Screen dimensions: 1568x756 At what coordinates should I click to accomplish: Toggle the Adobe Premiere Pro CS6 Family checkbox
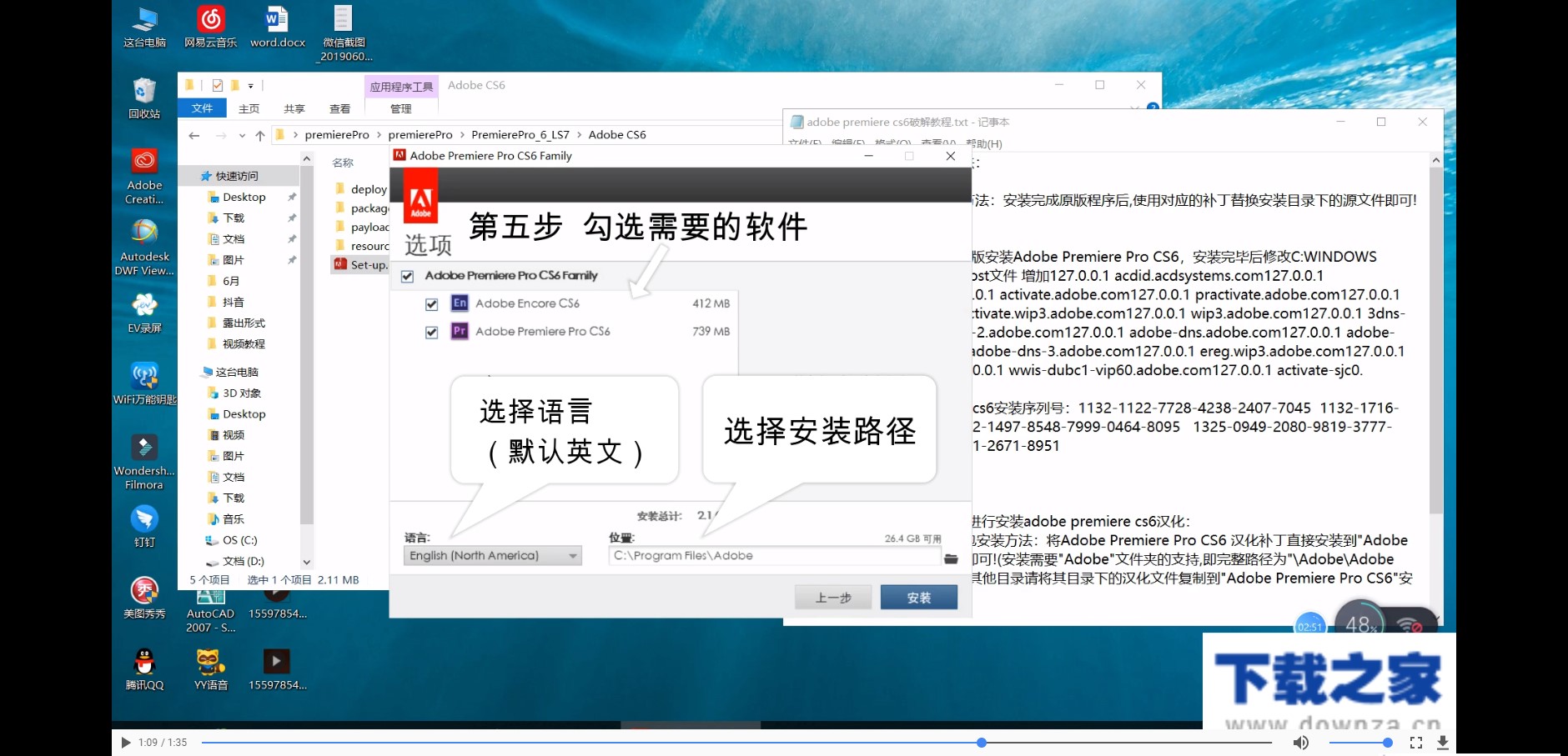pos(406,275)
